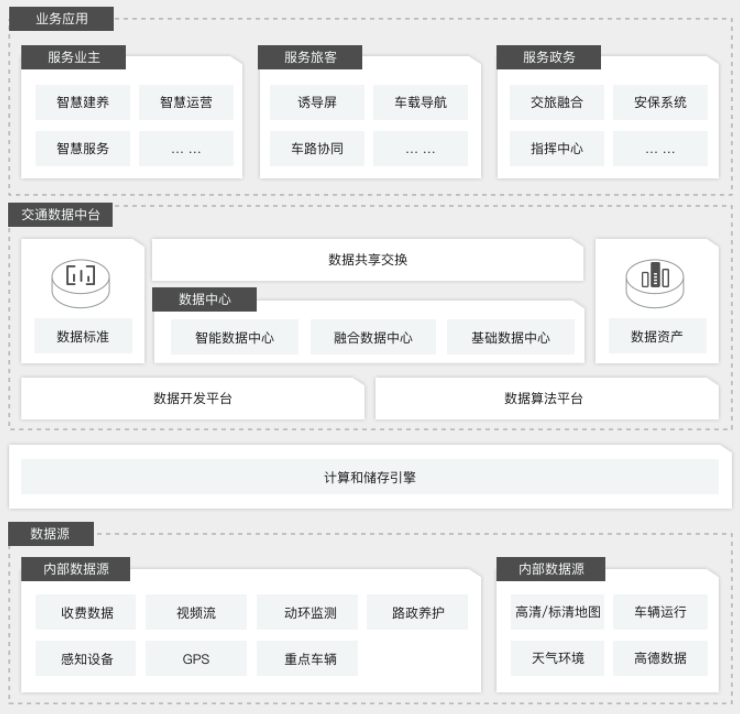Open the 车载导航 box
740x714 pixels.
(420, 102)
